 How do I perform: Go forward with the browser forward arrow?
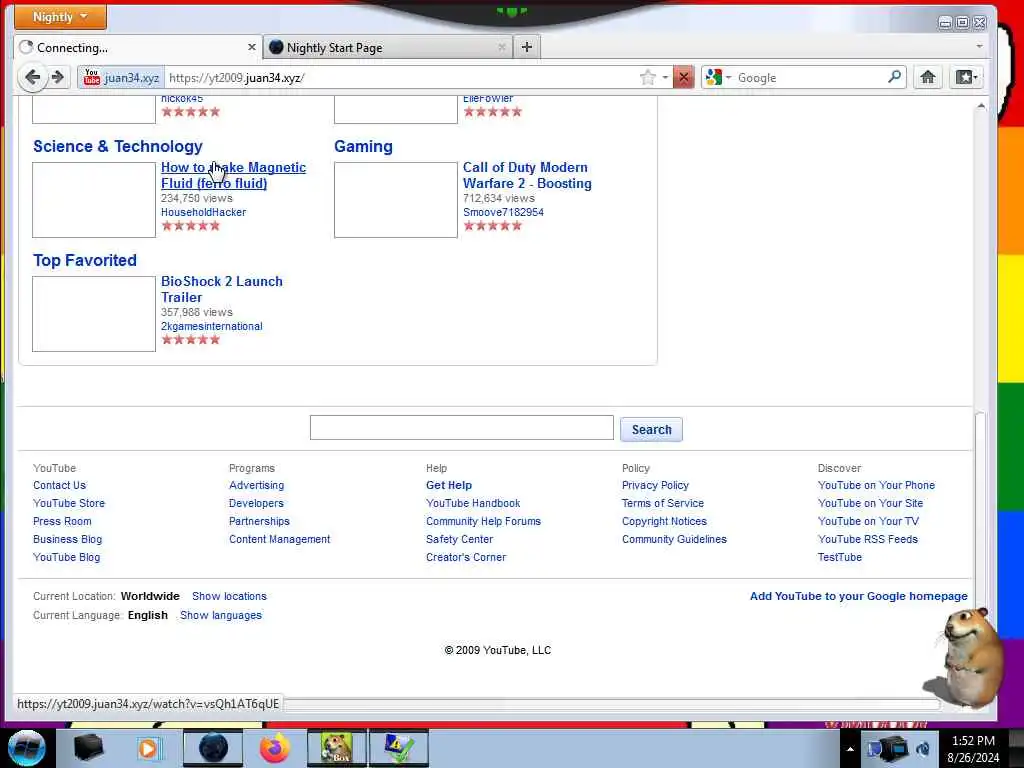coord(58,78)
